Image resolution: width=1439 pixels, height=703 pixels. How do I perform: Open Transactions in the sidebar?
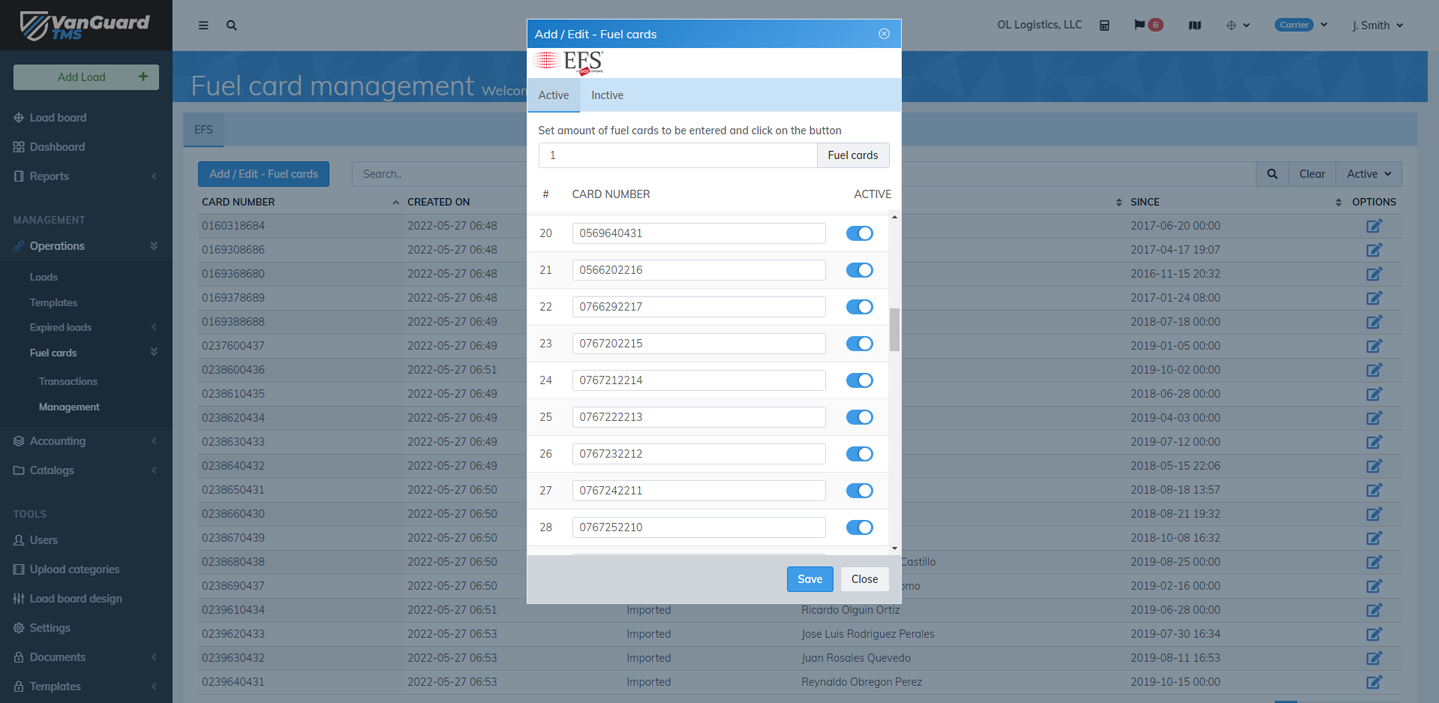click(68, 381)
